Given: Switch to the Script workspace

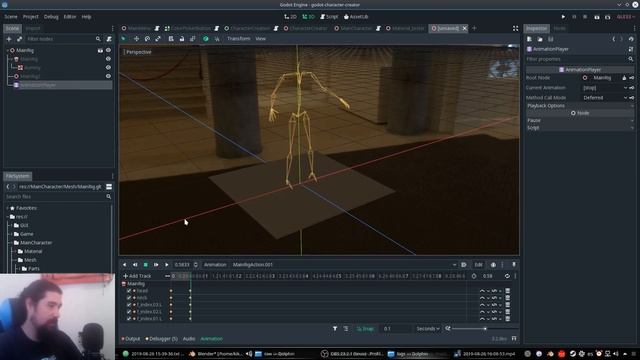Looking at the screenshot, I should tap(329, 17).
